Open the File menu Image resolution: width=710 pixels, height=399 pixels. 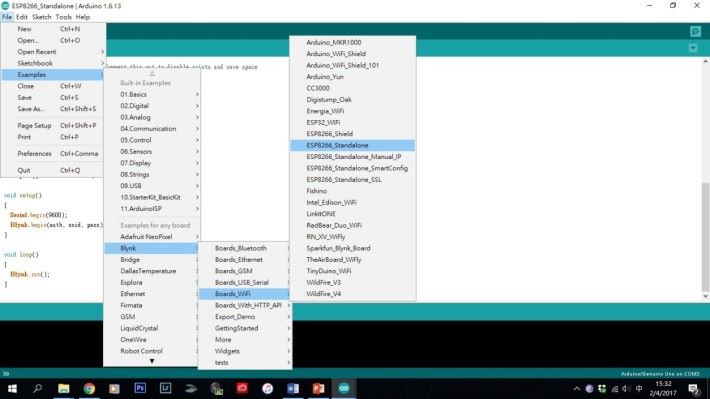7,17
